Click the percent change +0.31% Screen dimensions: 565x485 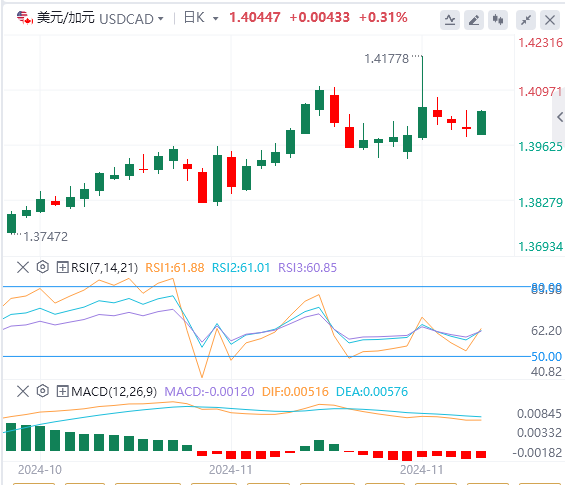click(383, 17)
